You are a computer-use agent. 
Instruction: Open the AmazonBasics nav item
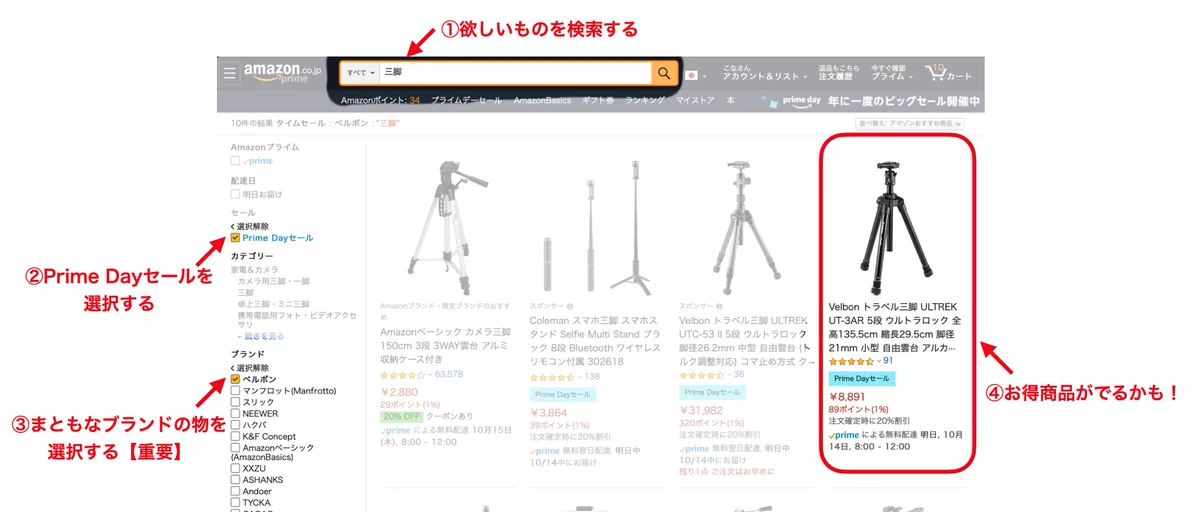[x=542, y=101]
